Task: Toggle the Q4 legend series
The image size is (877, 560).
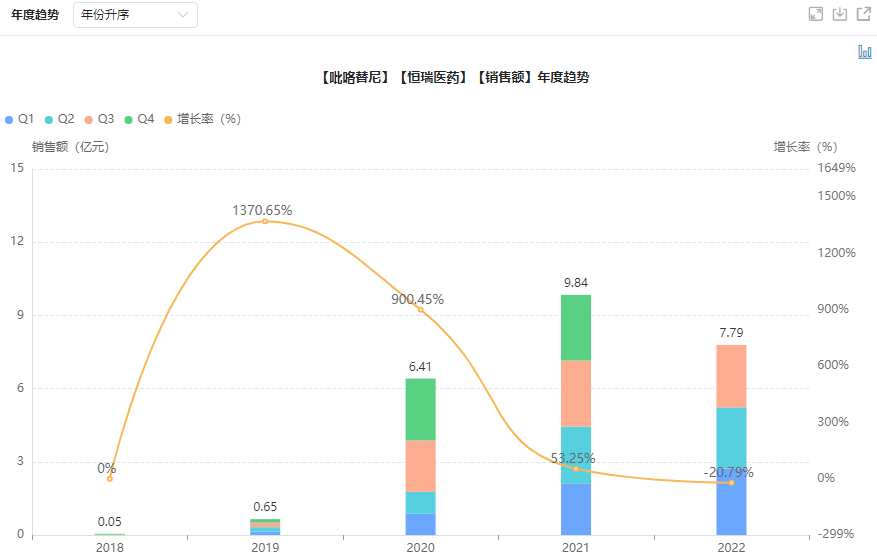Action: pyautogui.click(x=140, y=119)
